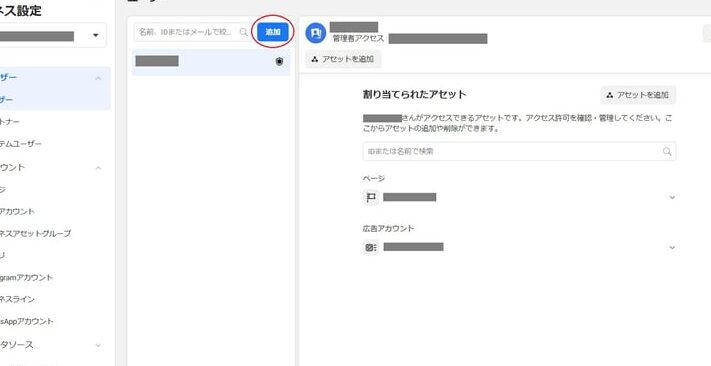The image size is (711, 366).
Task: Expand the page asset row chevron
Action: point(672,197)
